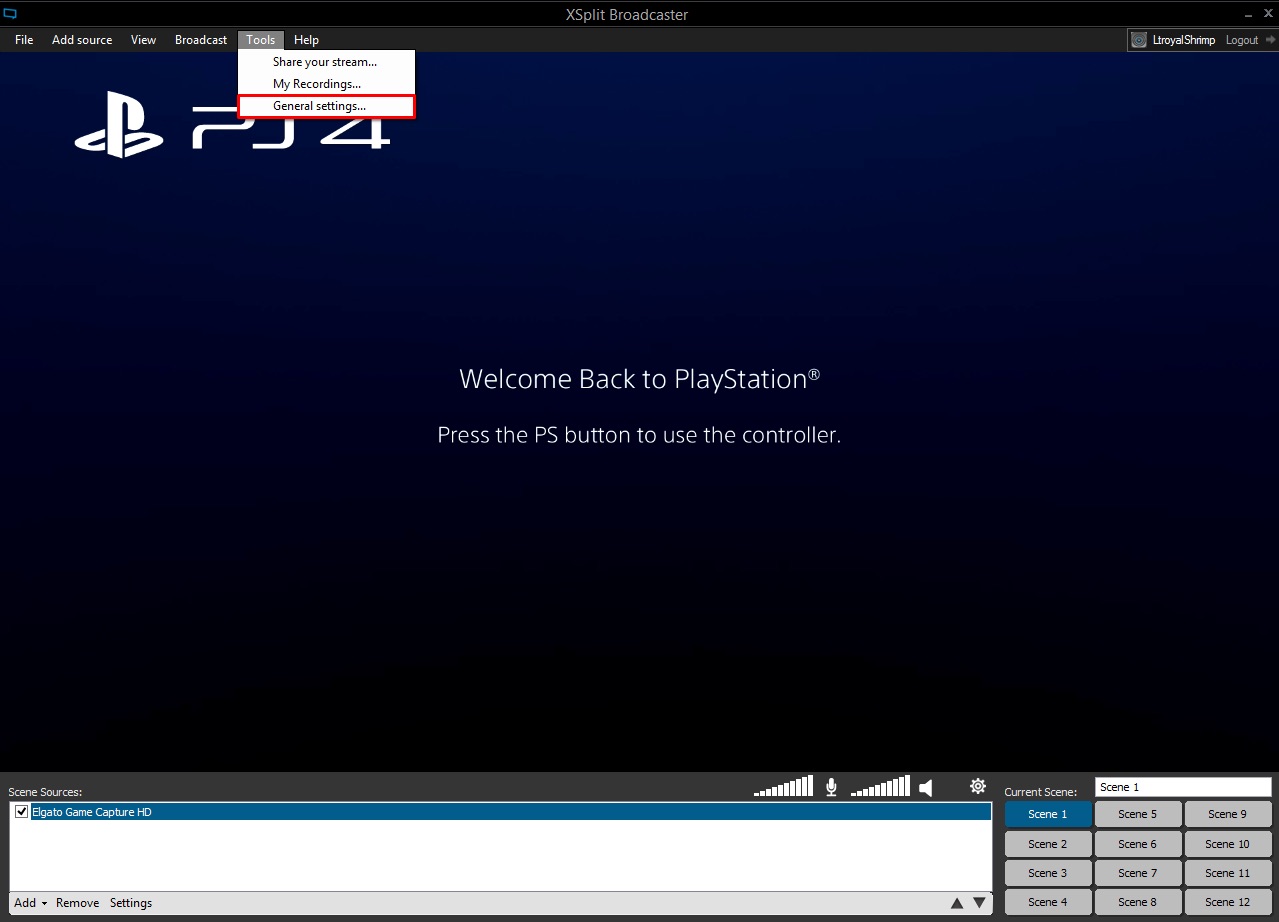The height and width of the screenshot is (922, 1279).
Task: Open the Add source menu
Action: point(82,40)
